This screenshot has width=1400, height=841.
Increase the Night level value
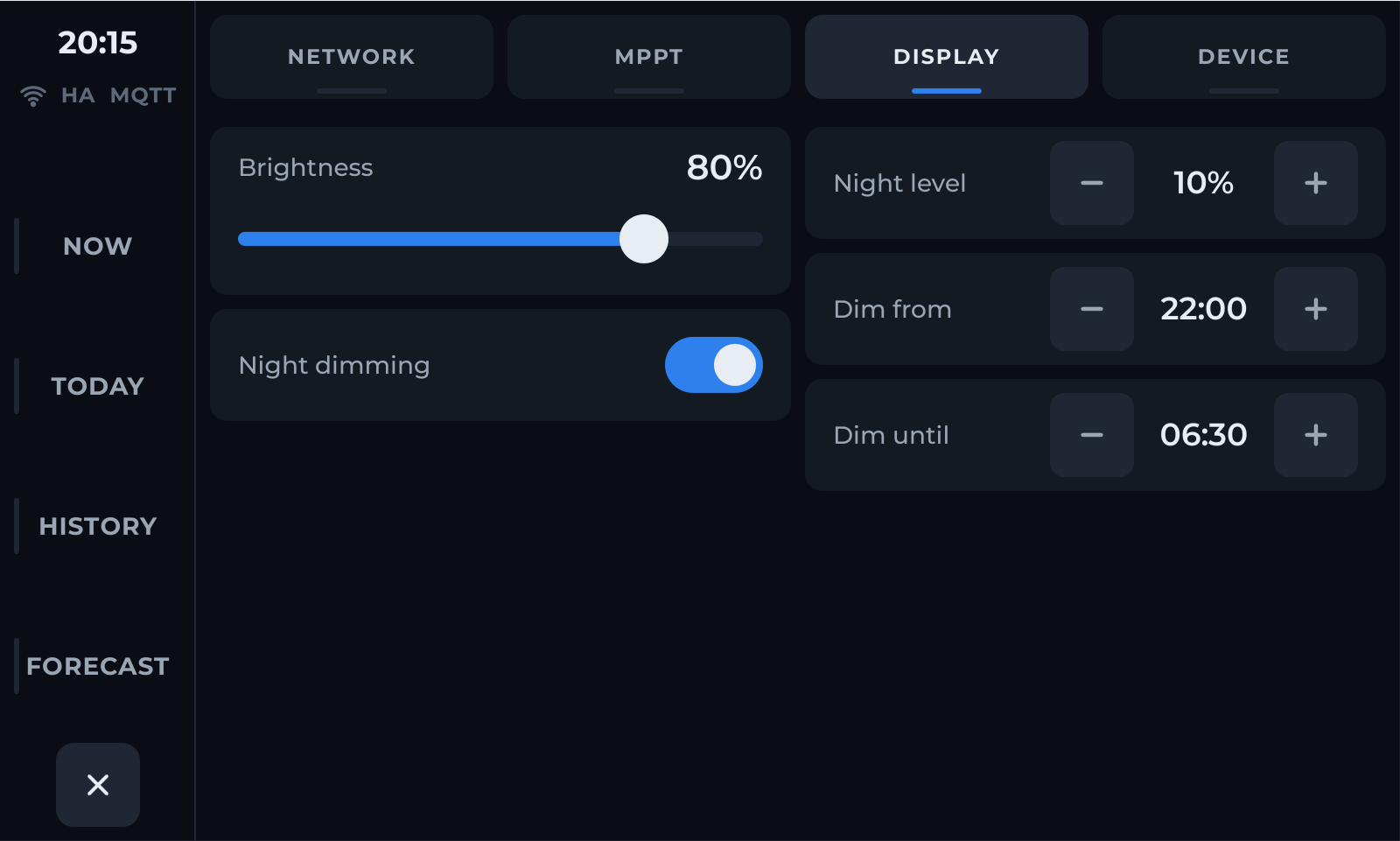(x=1316, y=183)
